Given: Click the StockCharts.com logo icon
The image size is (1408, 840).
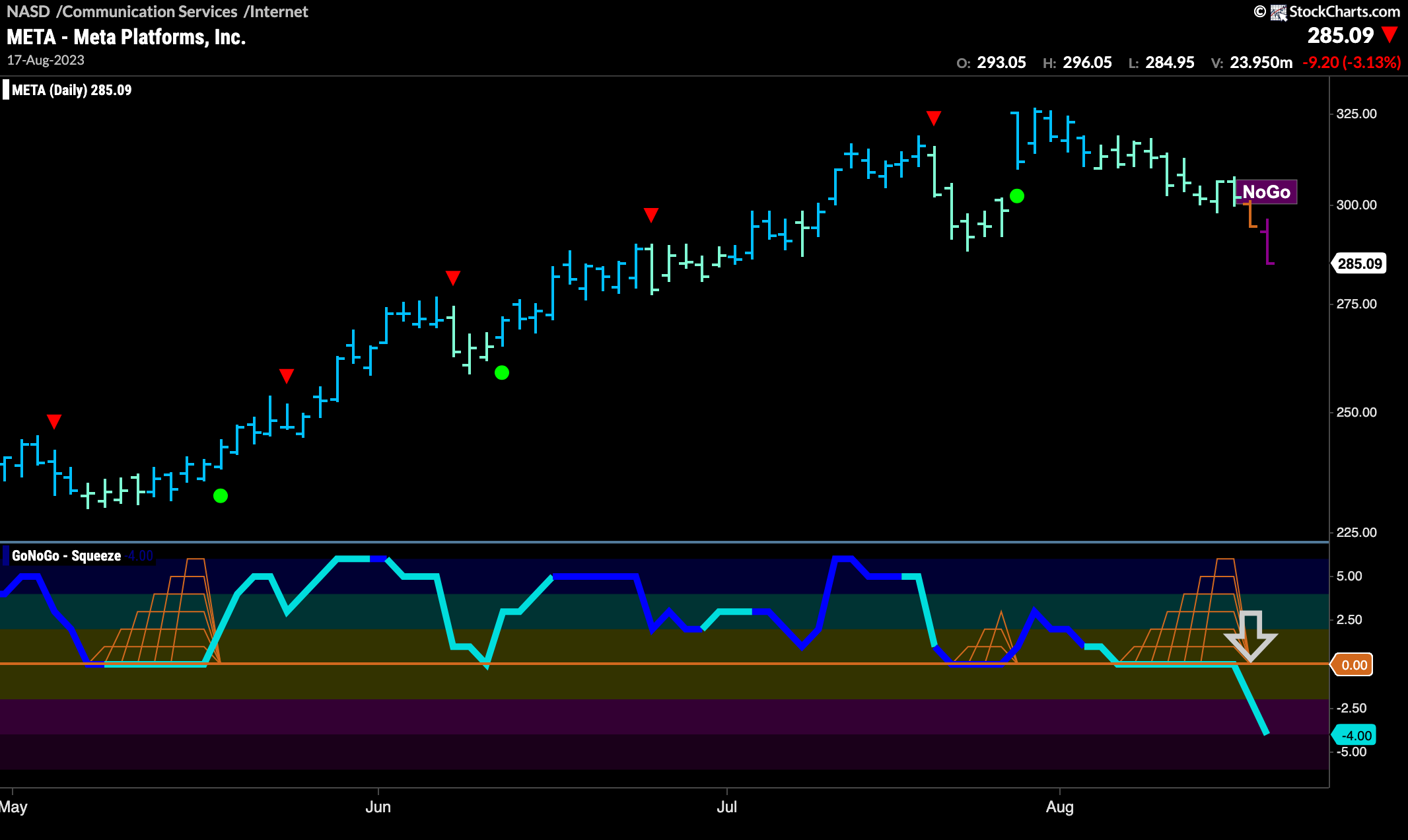Looking at the screenshot, I should coord(1279,12).
